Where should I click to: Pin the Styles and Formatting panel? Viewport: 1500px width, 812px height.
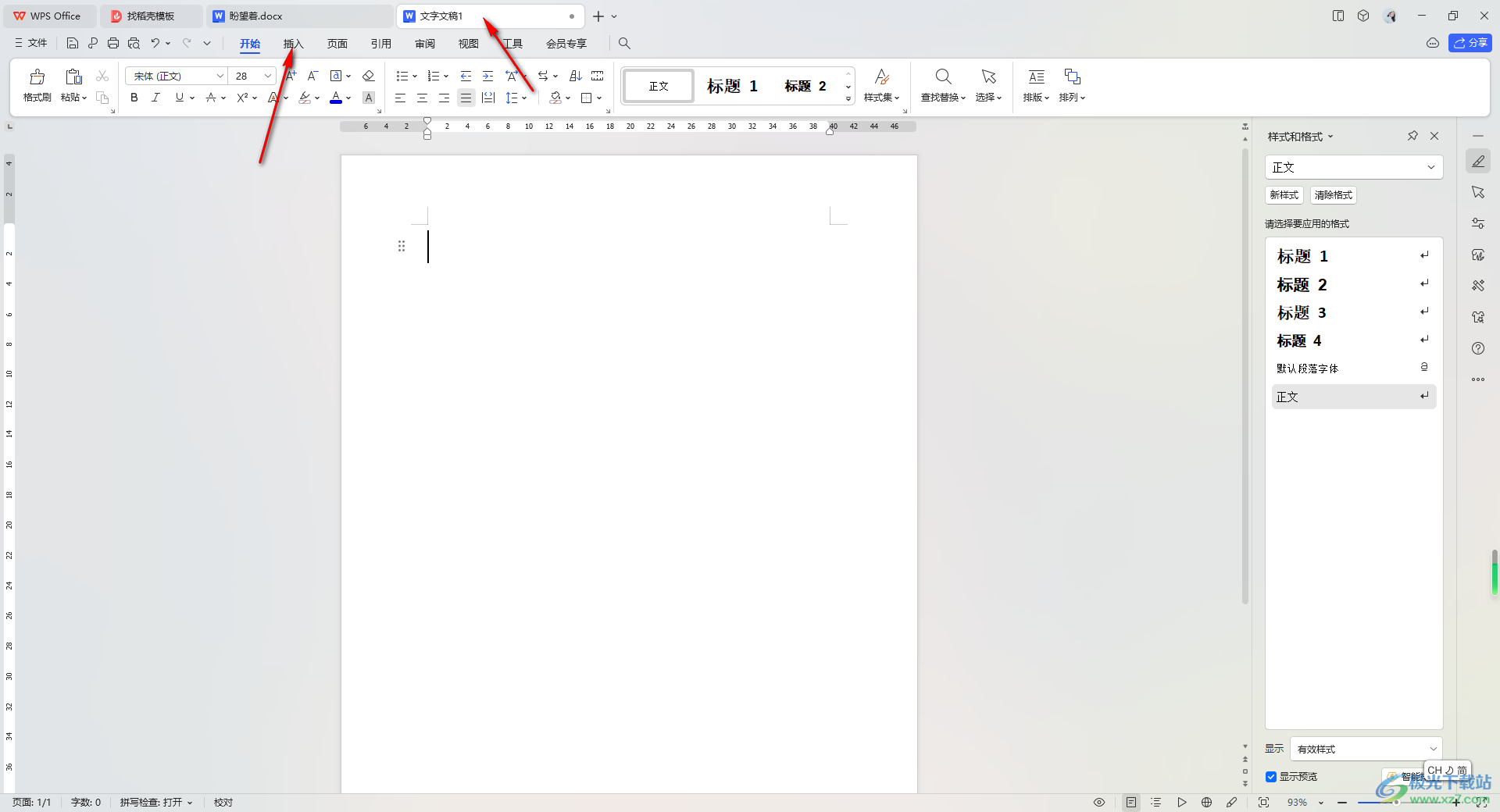[x=1412, y=136]
